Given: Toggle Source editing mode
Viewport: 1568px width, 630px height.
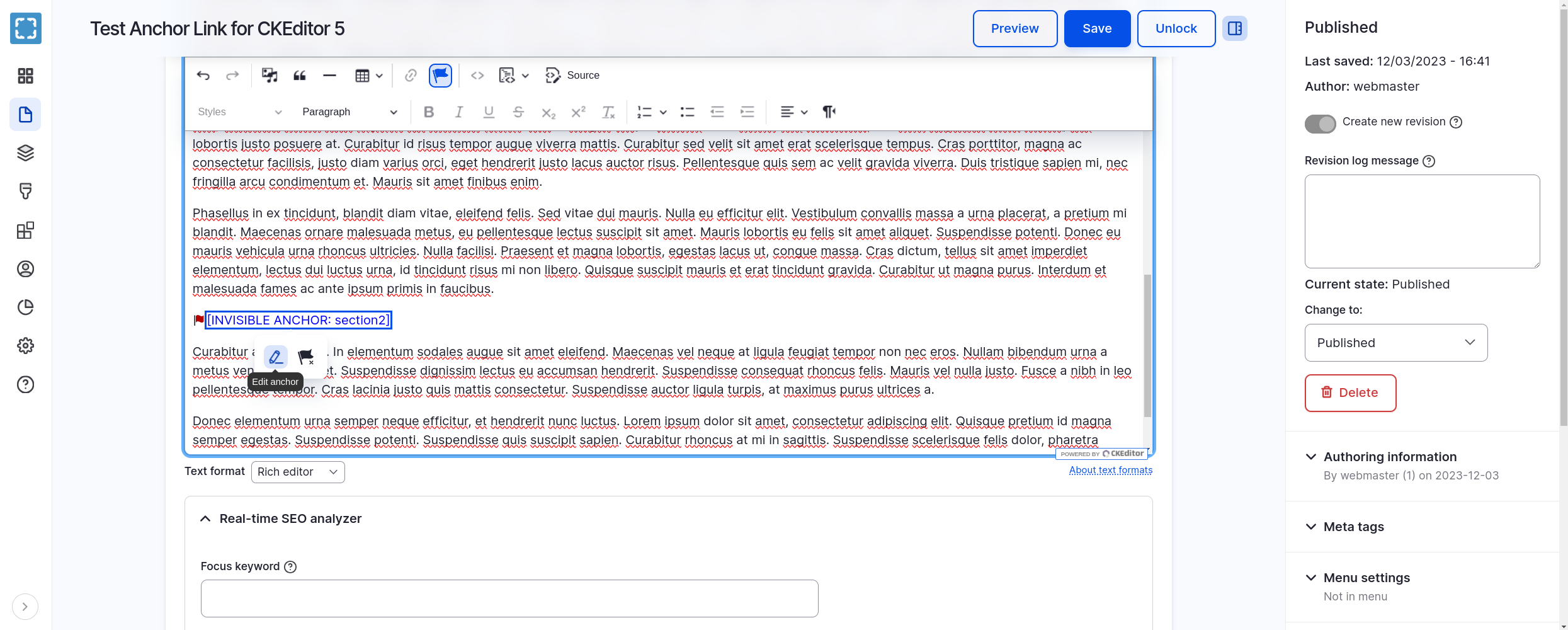Looking at the screenshot, I should tap(572, 76).
